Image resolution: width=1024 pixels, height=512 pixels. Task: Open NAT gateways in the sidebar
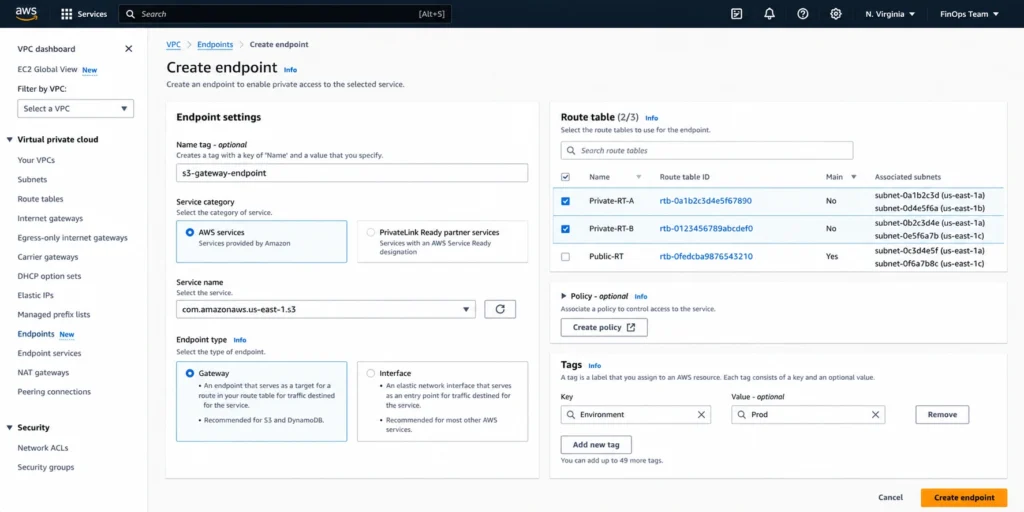[x=43, y=373]
